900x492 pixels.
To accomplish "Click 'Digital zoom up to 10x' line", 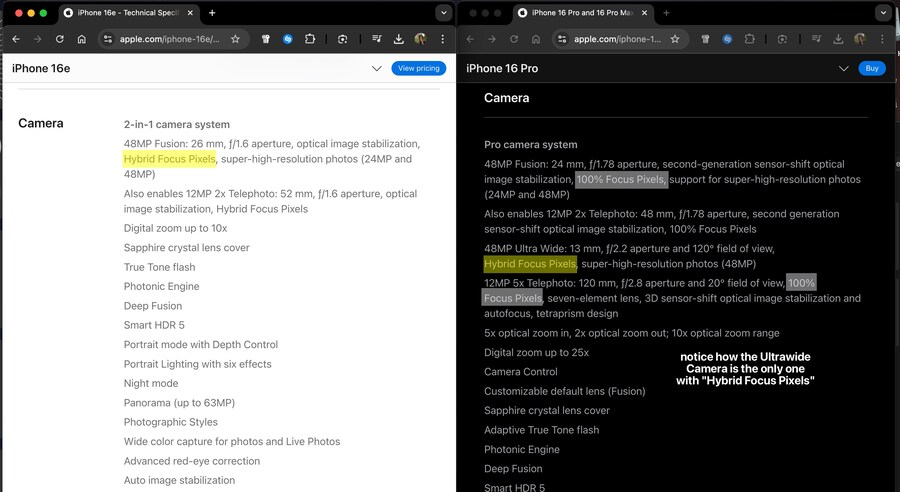I will 176,228.
